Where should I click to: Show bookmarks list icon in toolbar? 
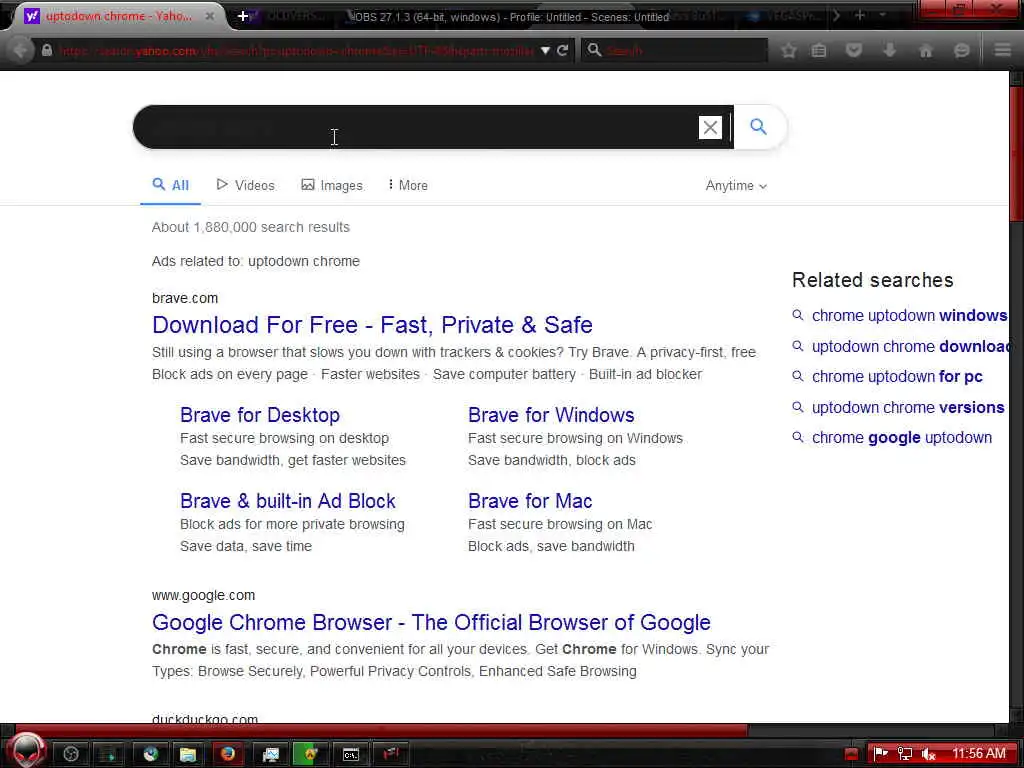(819, 50)
